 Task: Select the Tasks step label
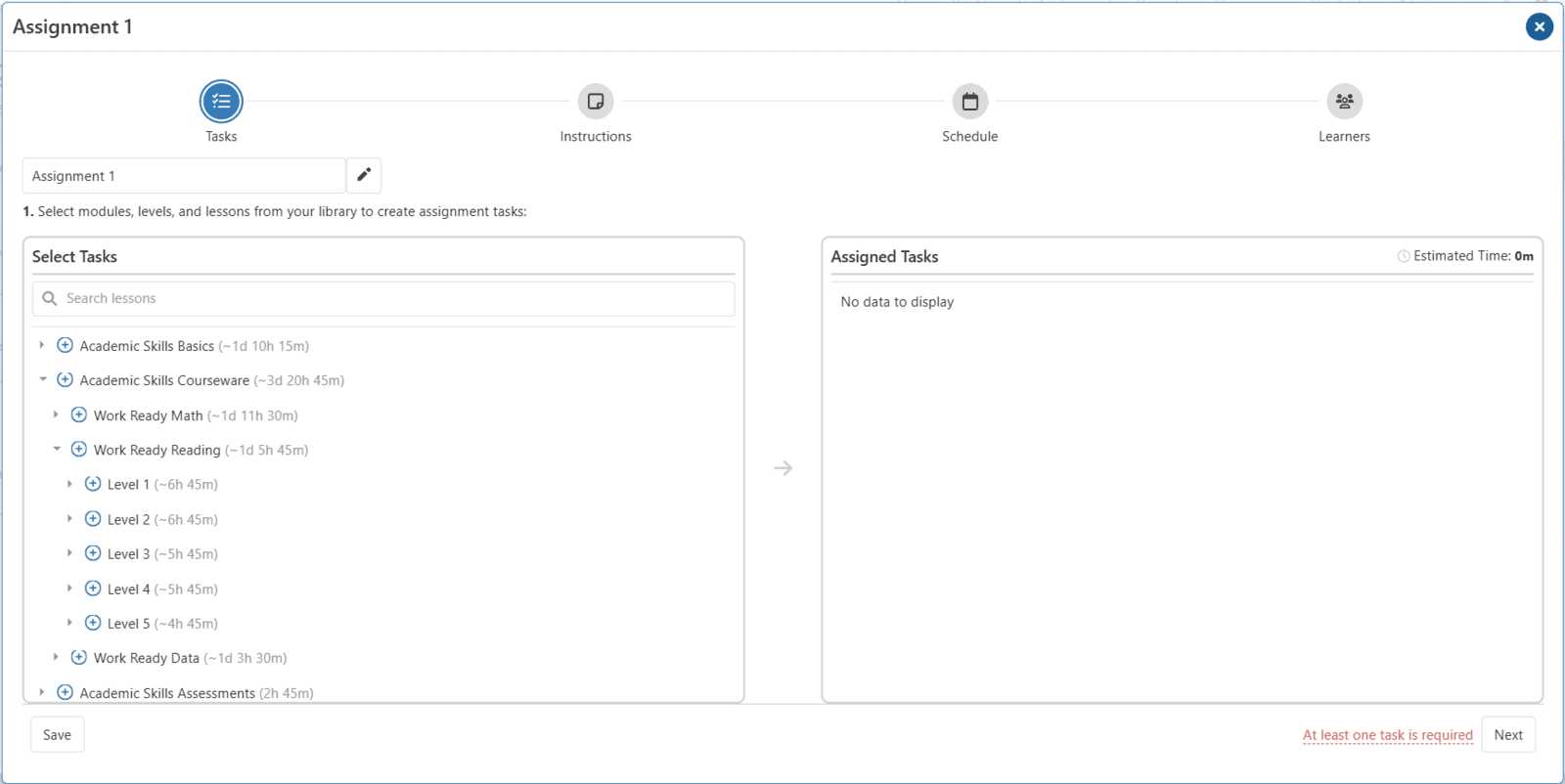click(221, 137)
